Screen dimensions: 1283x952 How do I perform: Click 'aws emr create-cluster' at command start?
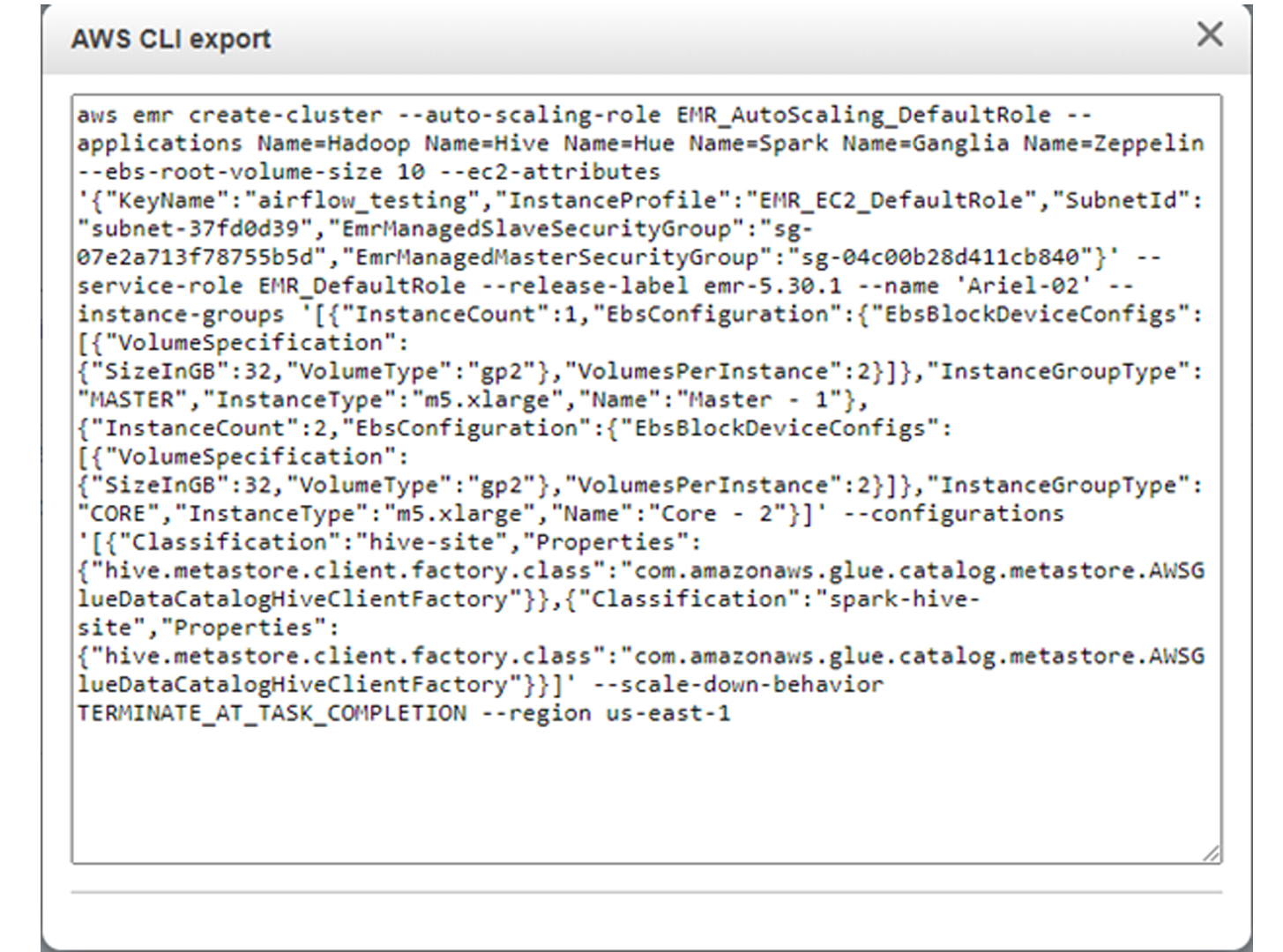tap(229, 115)
